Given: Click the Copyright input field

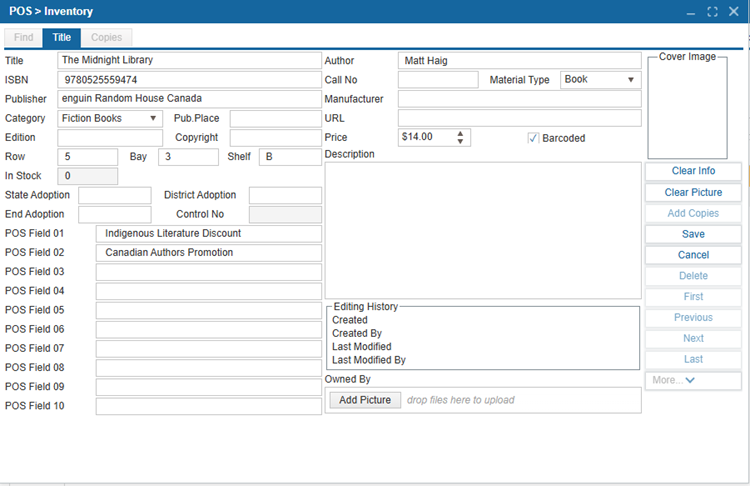Looking at the screenshot, I should coord(276,138).
